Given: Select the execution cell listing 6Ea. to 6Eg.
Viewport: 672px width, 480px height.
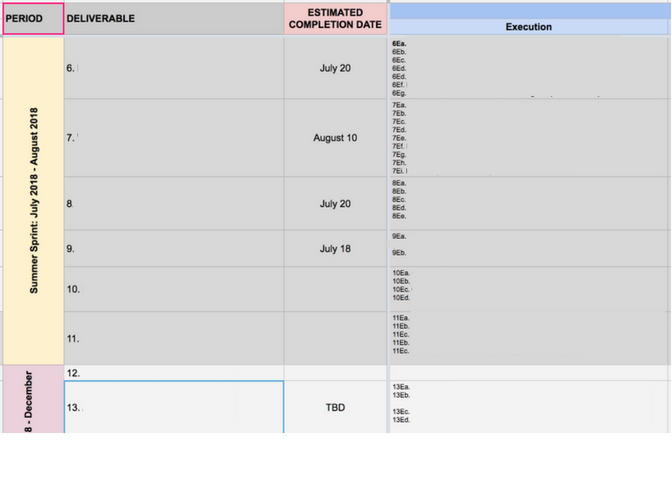Looking at the screenshot, I should 530,68.
